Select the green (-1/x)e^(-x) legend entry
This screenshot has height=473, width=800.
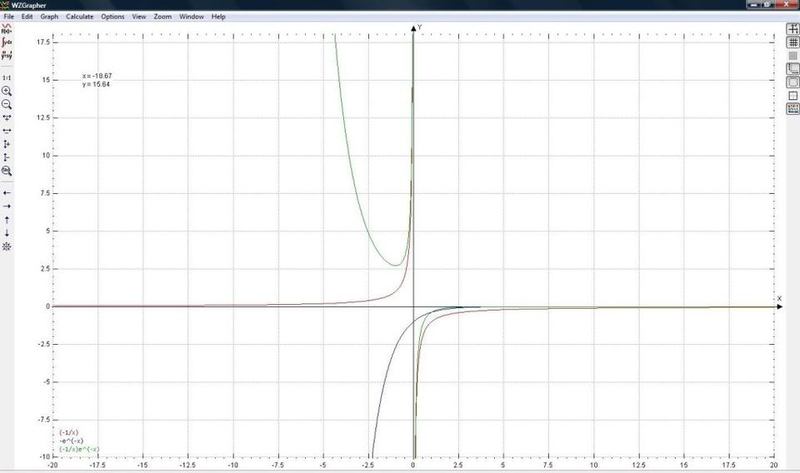pos(80,450)
